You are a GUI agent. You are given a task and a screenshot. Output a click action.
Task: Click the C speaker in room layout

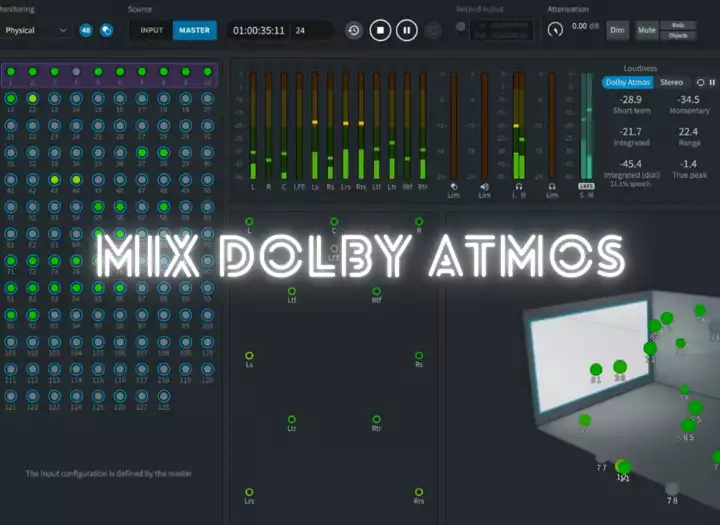pyautogui.click(x=334, y=222)
